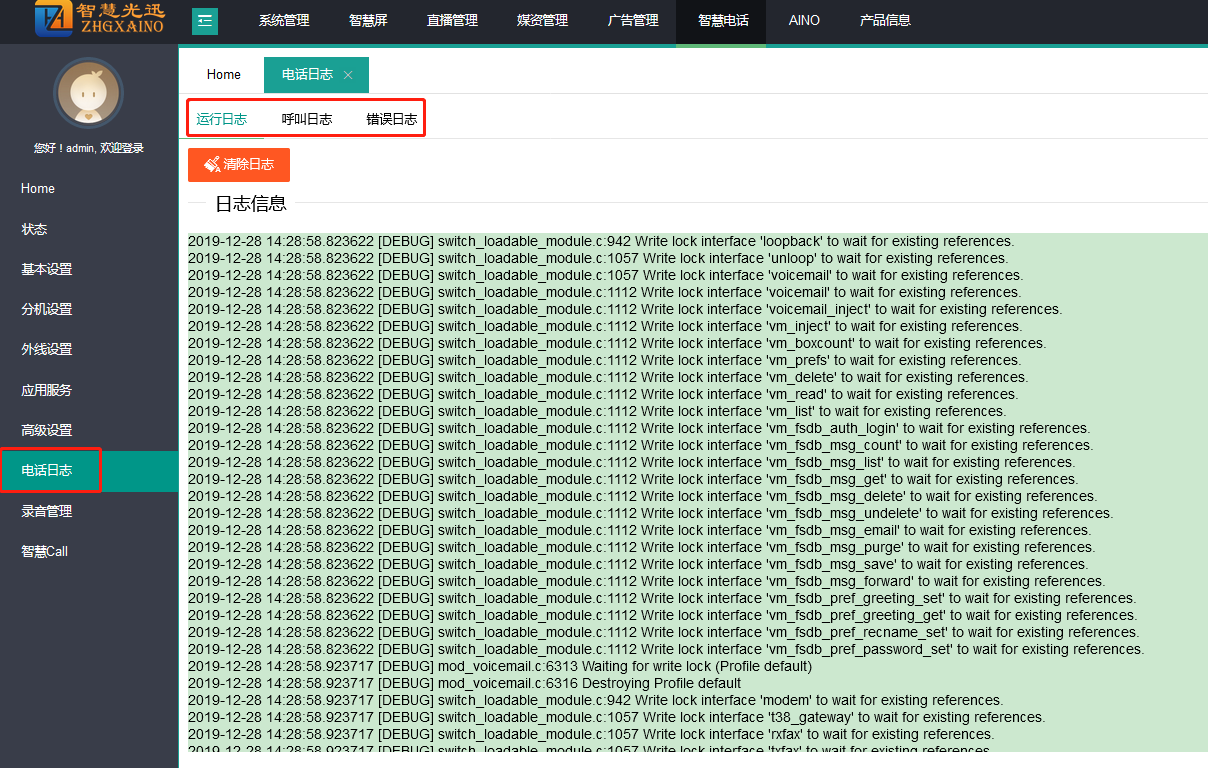Screen dimensions: 1208x768
Task: Switch to the 呼叫日志 tab
Action: pos(307,119)
